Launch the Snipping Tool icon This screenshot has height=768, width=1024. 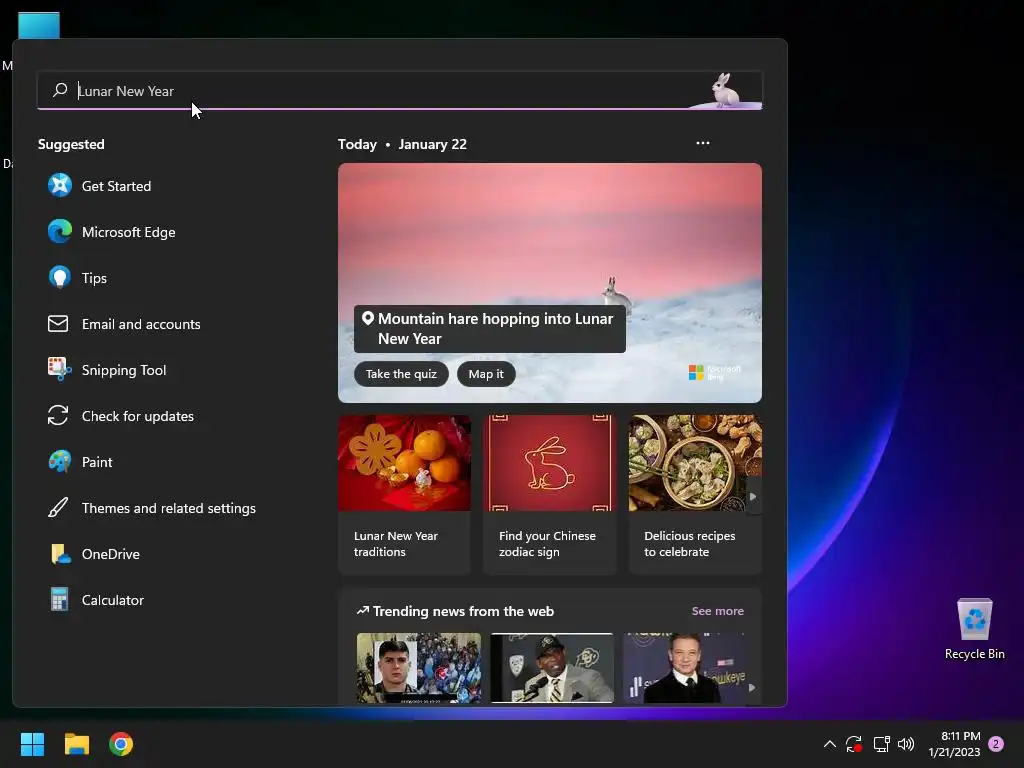tap(59, 370)
